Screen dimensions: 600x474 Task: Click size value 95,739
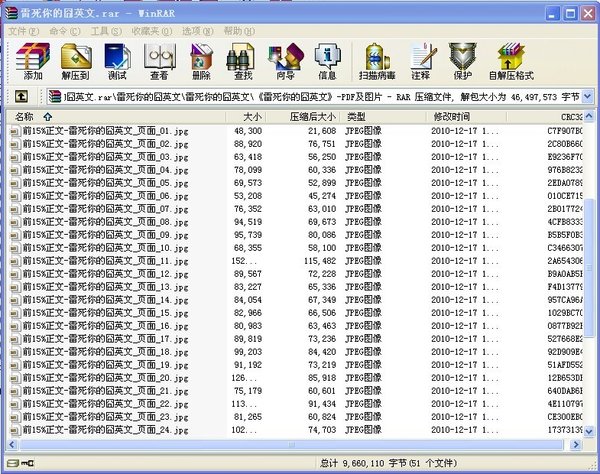pos(248,235)
